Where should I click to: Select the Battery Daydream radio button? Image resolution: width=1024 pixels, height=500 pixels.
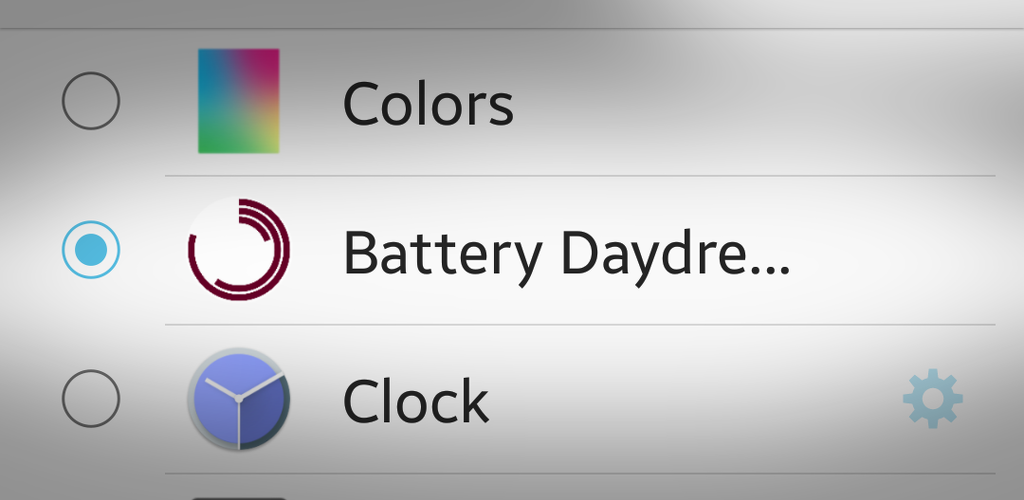pyautogui.click(x=91, y=249)
